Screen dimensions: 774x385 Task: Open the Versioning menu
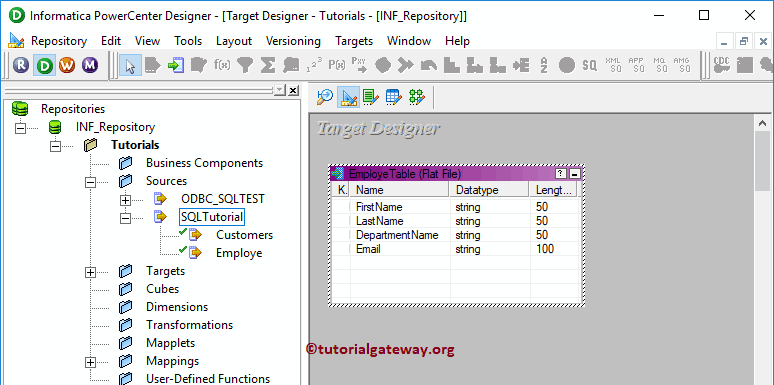(x=293, y=41)
